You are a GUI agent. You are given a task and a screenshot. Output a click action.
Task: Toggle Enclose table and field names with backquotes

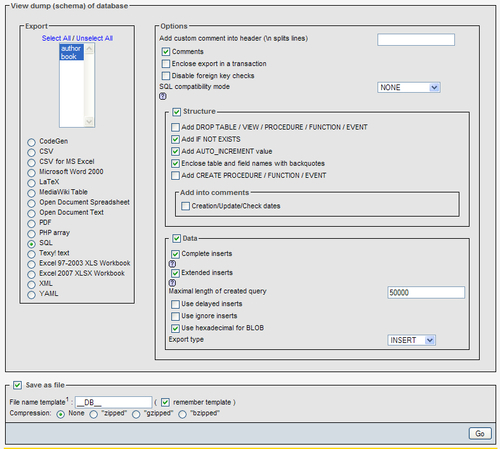[175, 163]
